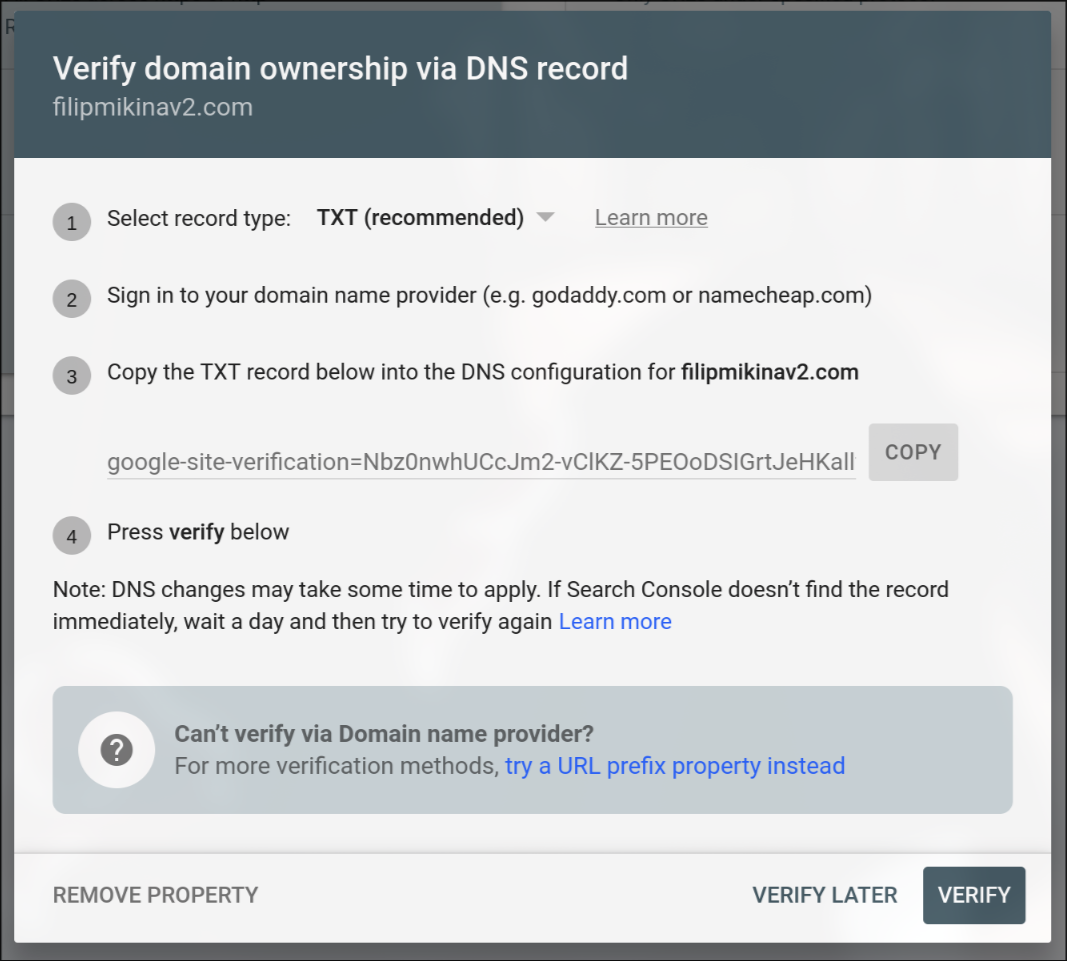Expand the record type options list
Image resolution: width=1067 pixels, height=961 pixels.
[x=547, y=217]
